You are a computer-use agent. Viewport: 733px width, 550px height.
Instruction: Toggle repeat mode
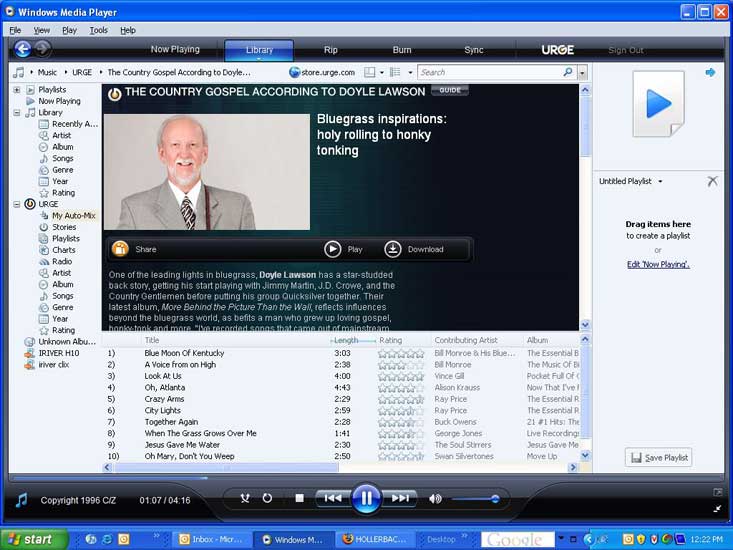[267, 499]
